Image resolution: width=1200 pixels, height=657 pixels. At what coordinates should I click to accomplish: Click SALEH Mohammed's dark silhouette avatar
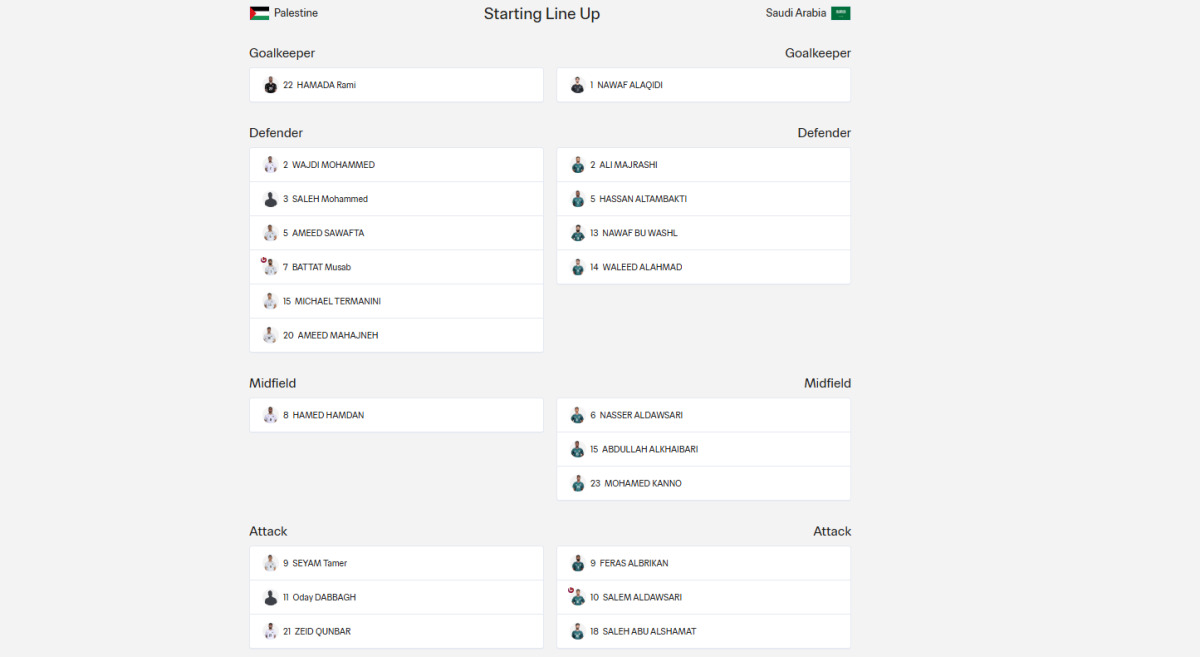(x=270, y=199)
